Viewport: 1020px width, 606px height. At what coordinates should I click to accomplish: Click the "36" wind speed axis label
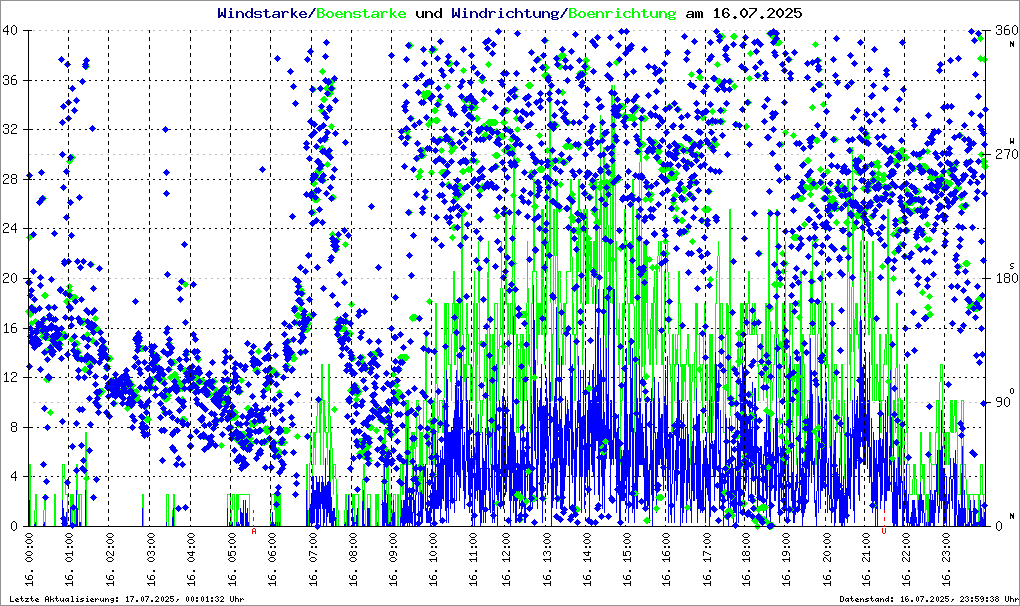pyautogui.click(x=10, y=80)
